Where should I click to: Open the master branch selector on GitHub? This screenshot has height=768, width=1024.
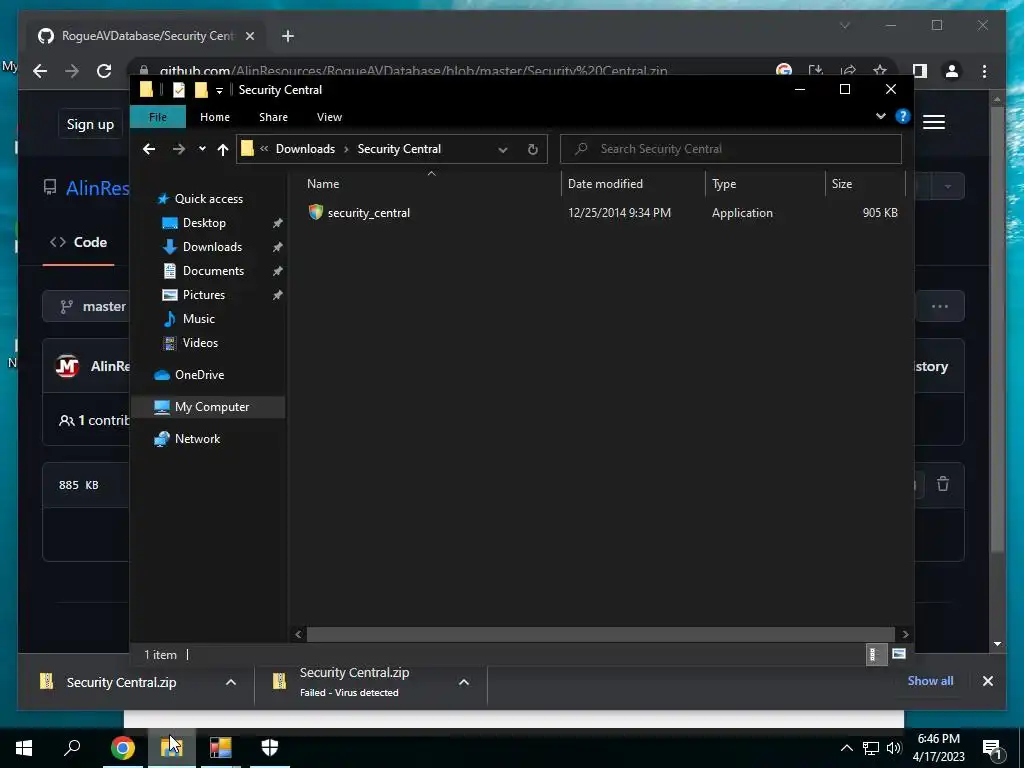[x=86, y=306]
